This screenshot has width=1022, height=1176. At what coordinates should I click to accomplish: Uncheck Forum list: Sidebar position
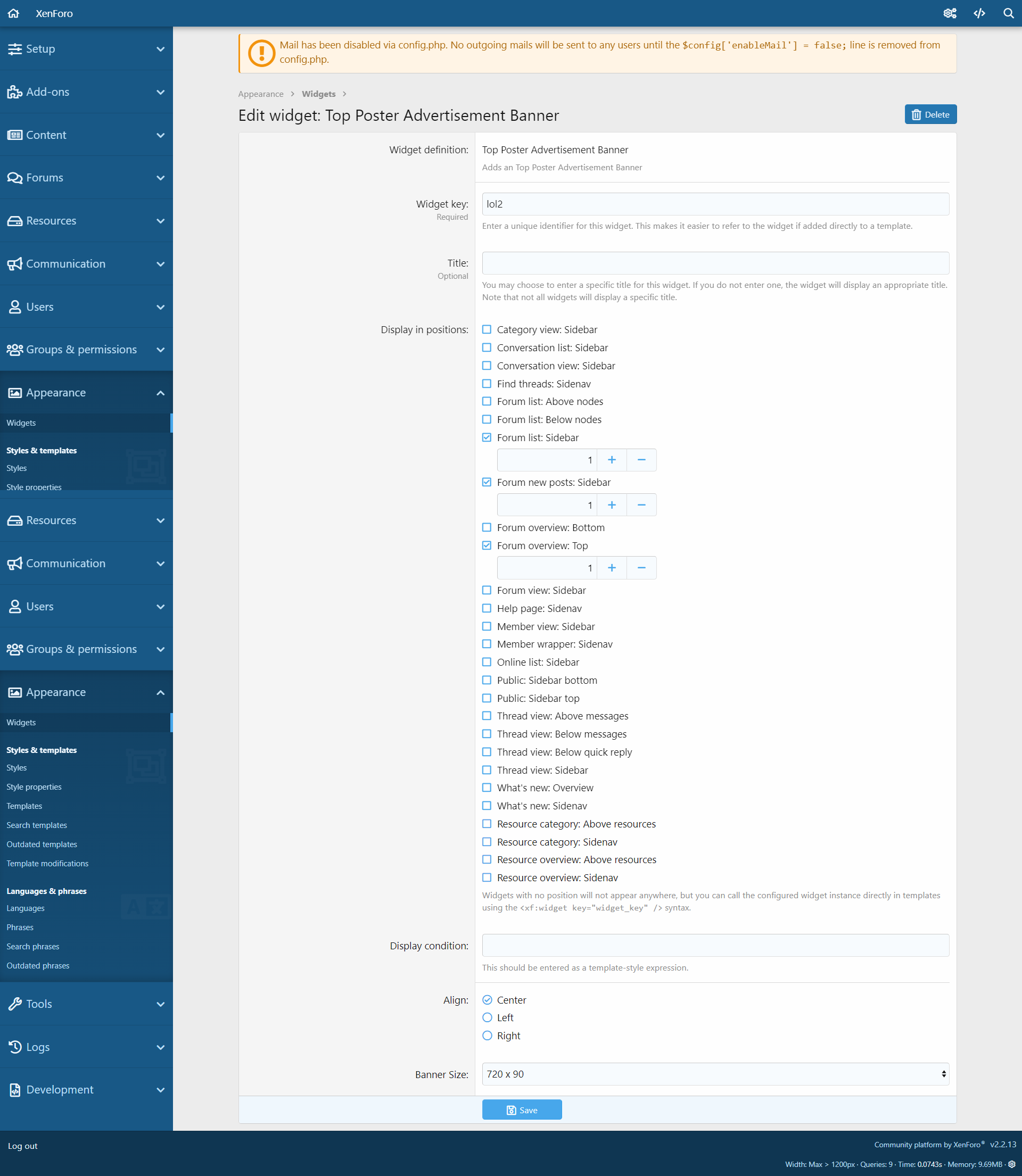coord(487,437)
